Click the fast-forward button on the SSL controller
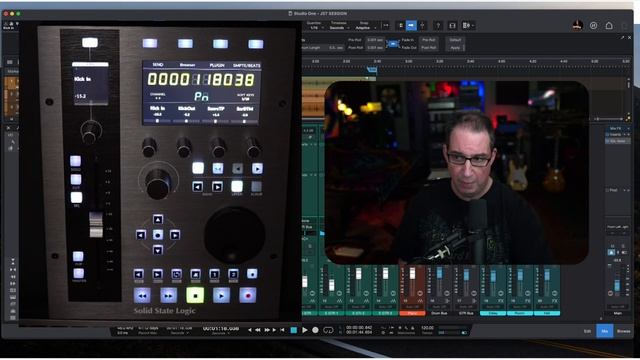The width and height of the screenshot is (640, 360). (168, 295)
